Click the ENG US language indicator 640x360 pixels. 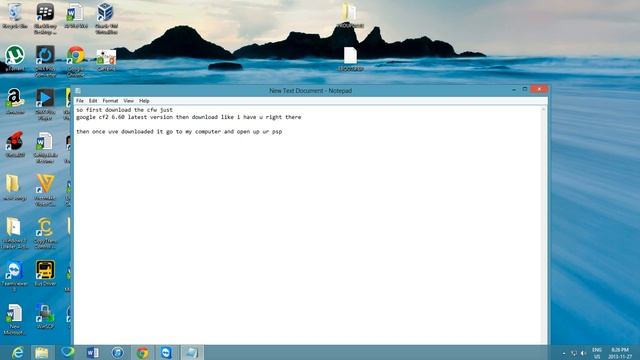tap(597, 353)
